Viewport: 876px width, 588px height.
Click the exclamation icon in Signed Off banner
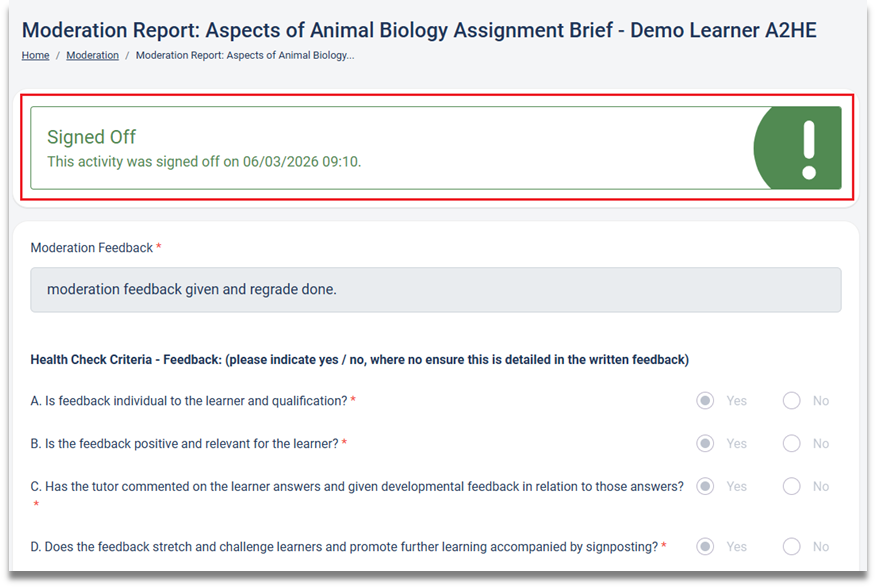pyautogui.click(x=809, y=148)
